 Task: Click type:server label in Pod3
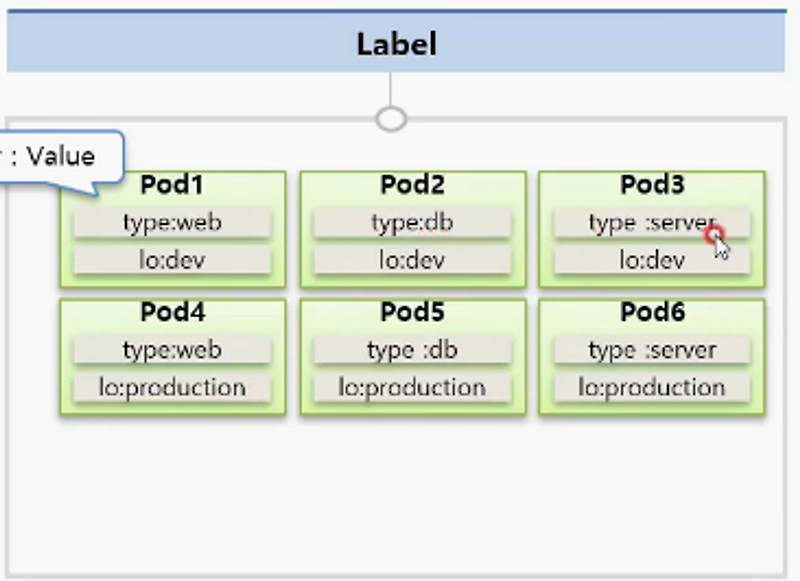point(652,223)
